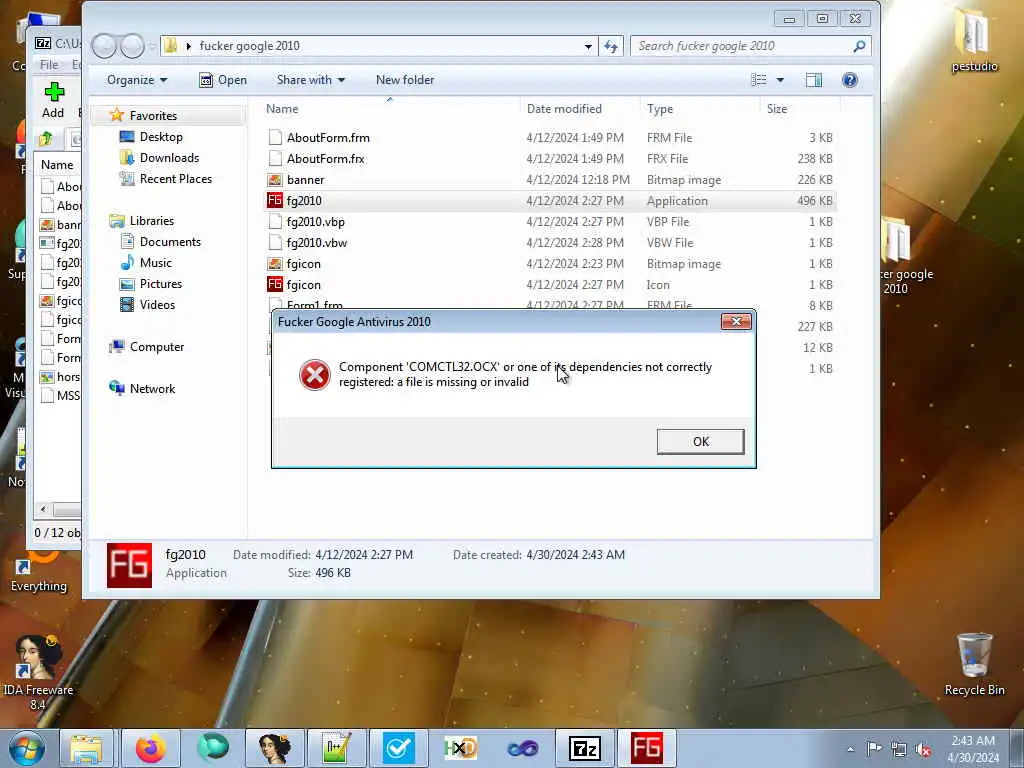Viewport: 1024px width, 768px height.
Task: Open the pestudio desktop folder
Action: pyautogui.click(x=974, y=40)
